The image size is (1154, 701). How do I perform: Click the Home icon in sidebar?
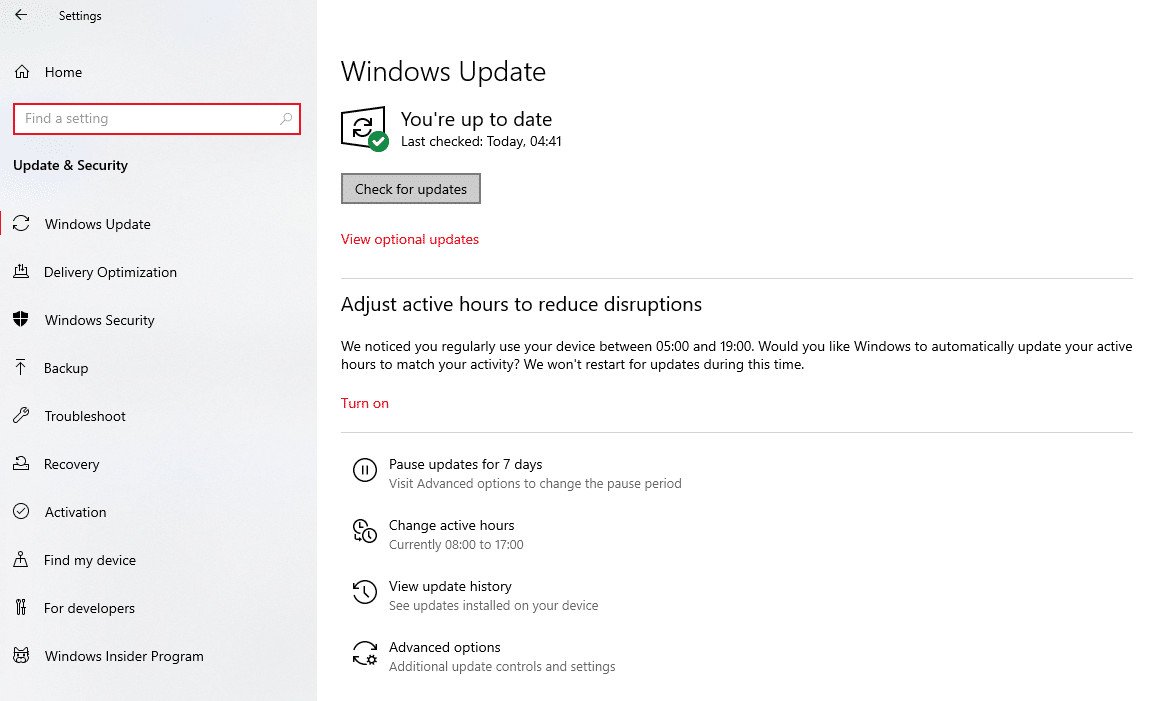(21, 72)
